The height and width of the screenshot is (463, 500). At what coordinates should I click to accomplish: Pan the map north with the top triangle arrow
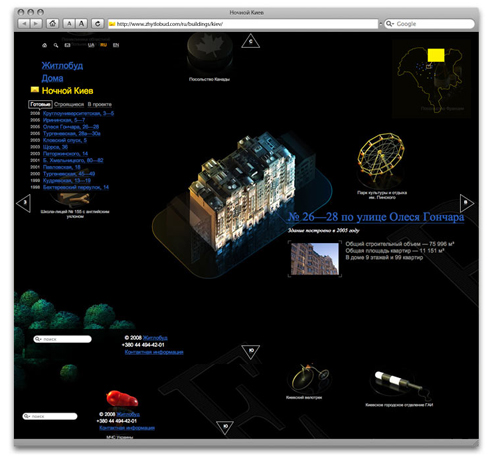coord(250,41)
